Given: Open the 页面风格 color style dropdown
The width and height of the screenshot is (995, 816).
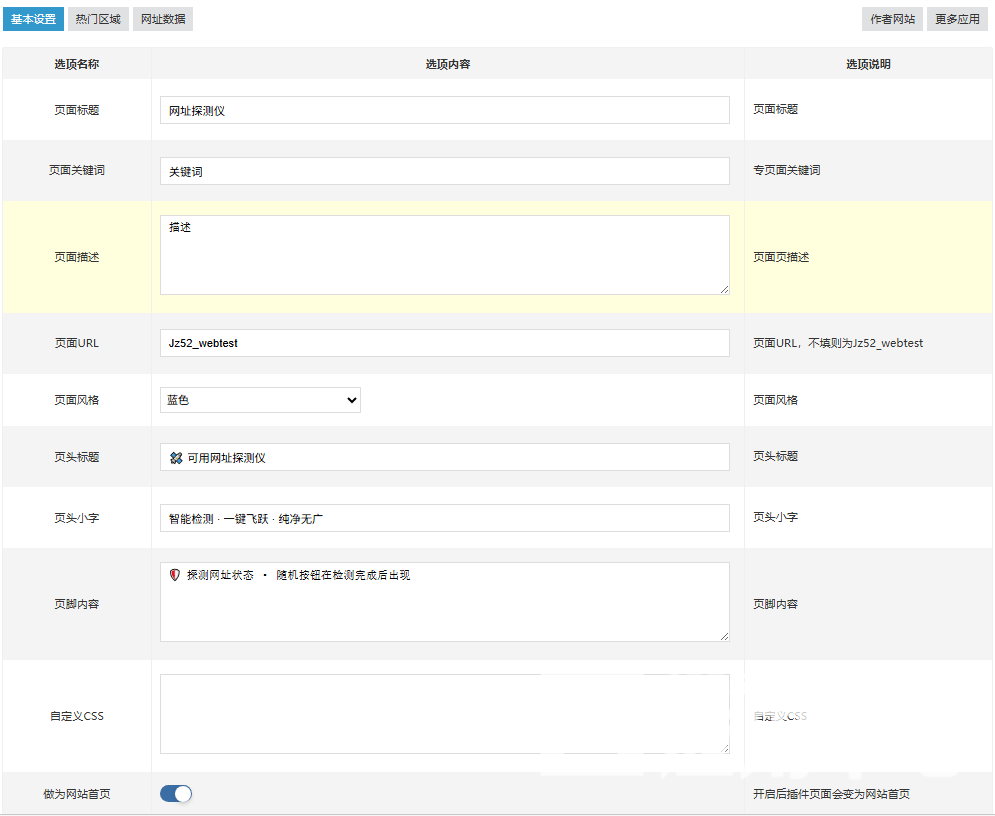Looking at the screenshot, I should click(x=259, y=399).
